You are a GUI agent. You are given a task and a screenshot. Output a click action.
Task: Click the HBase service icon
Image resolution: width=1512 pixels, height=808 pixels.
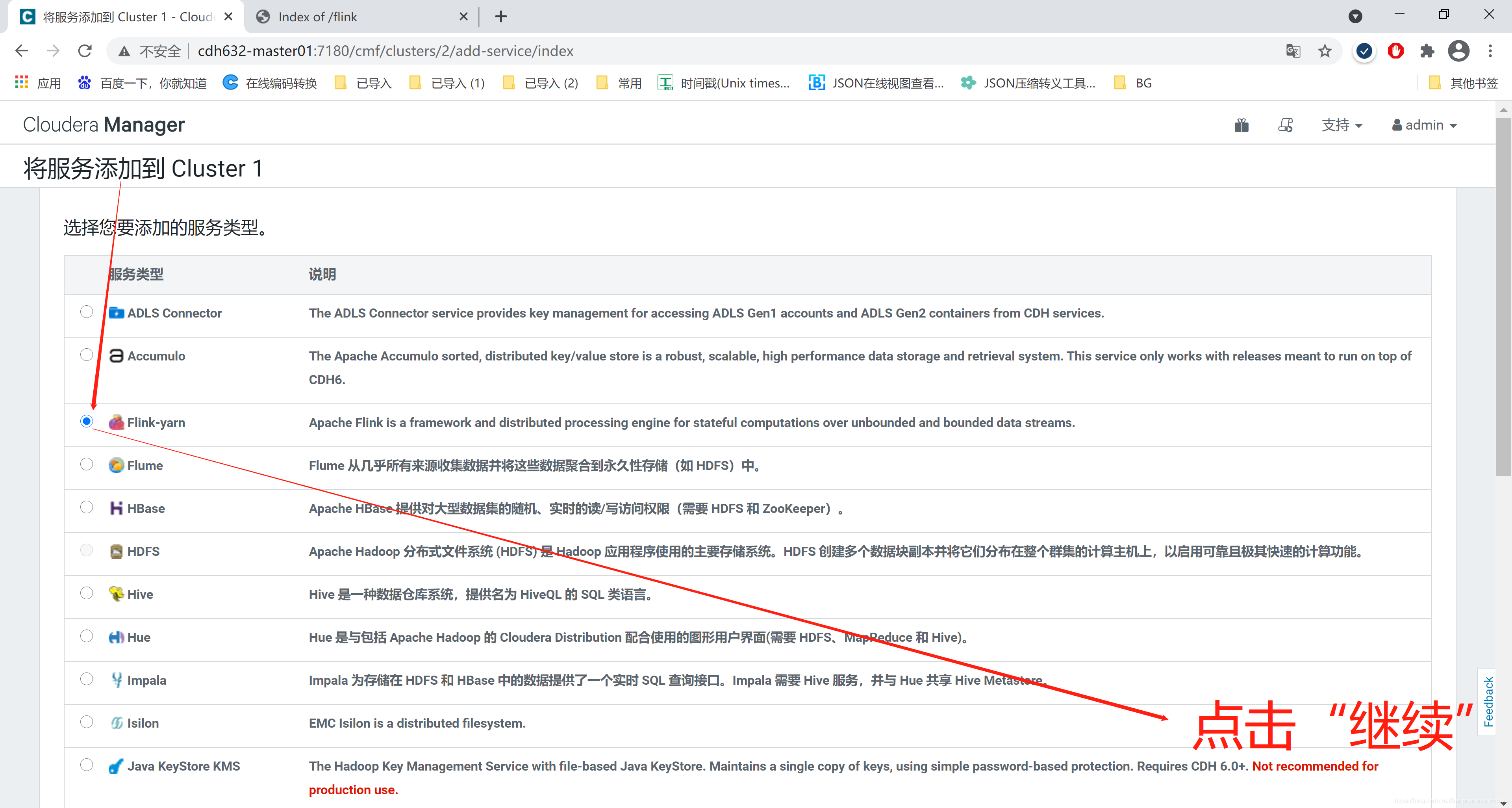(x=116, y=508)
